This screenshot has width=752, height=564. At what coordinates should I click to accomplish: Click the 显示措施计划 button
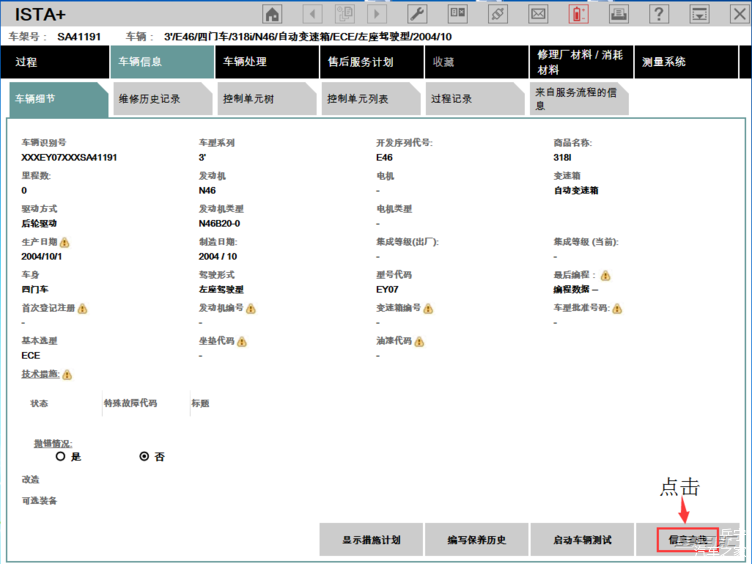click(371, 540)
